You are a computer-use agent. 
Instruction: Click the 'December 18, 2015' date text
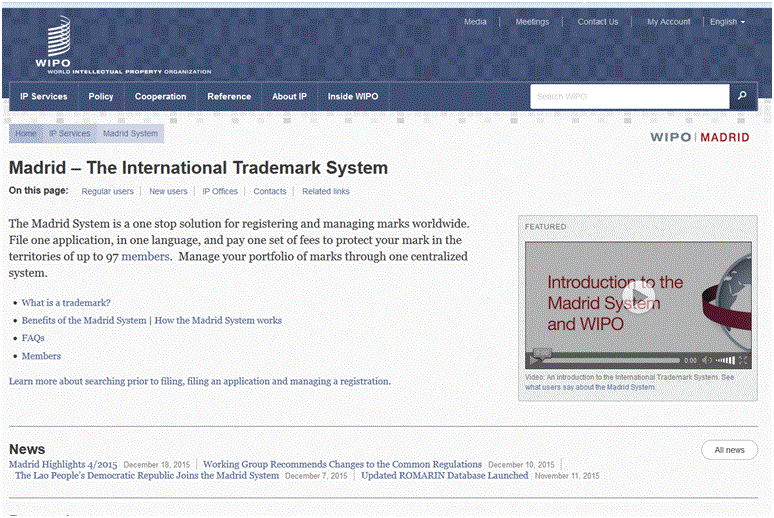tap(157, 465)
